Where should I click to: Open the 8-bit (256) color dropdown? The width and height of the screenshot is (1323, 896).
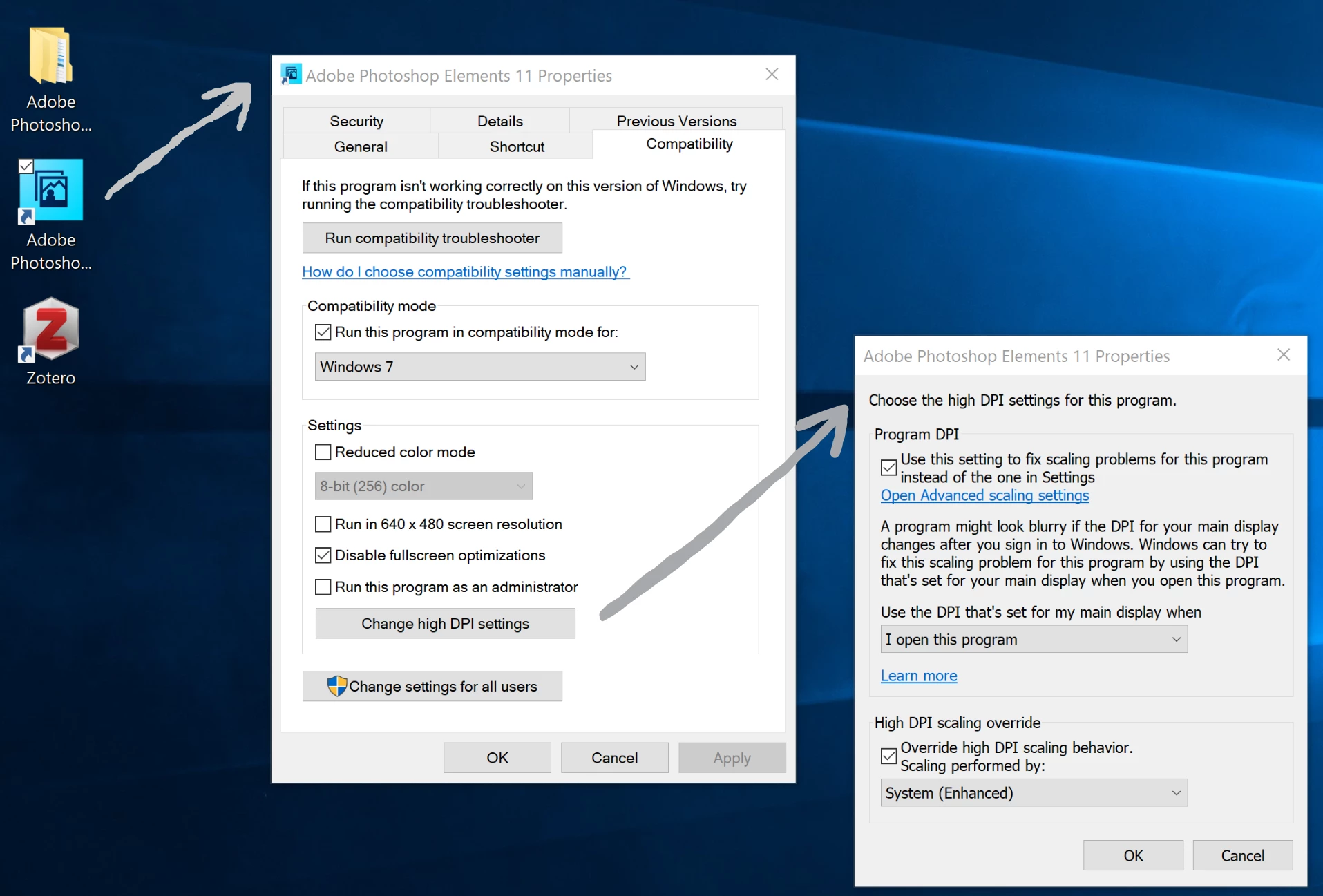pyautogui.click(x=423, y=486)
